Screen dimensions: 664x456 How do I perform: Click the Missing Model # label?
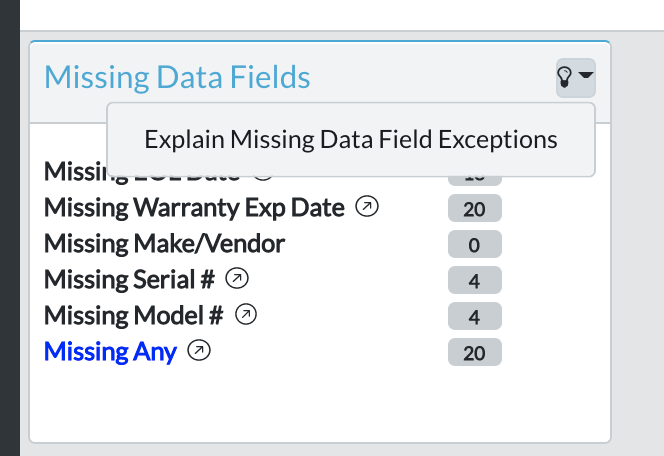tap(133, 315)
